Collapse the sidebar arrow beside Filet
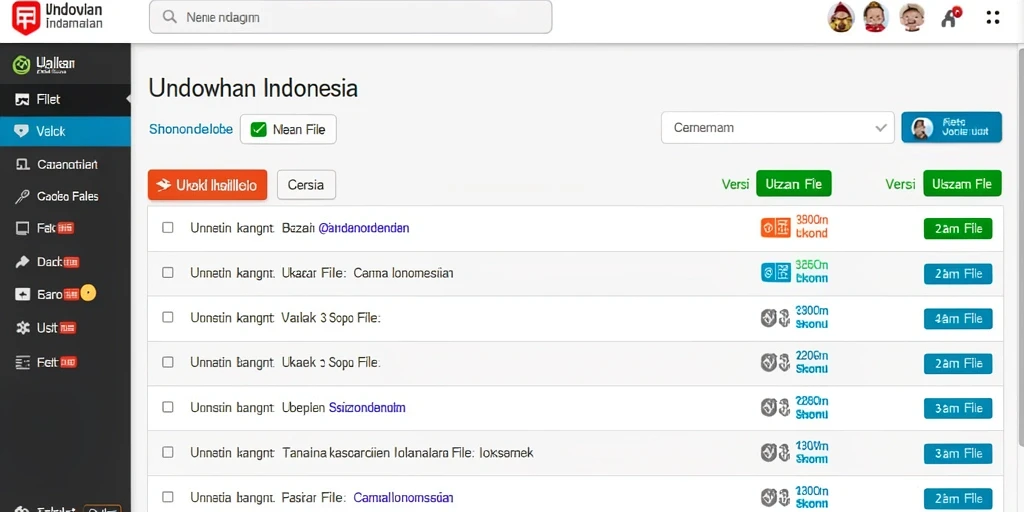The image size is (1024, 512). [x=128, y=99]
